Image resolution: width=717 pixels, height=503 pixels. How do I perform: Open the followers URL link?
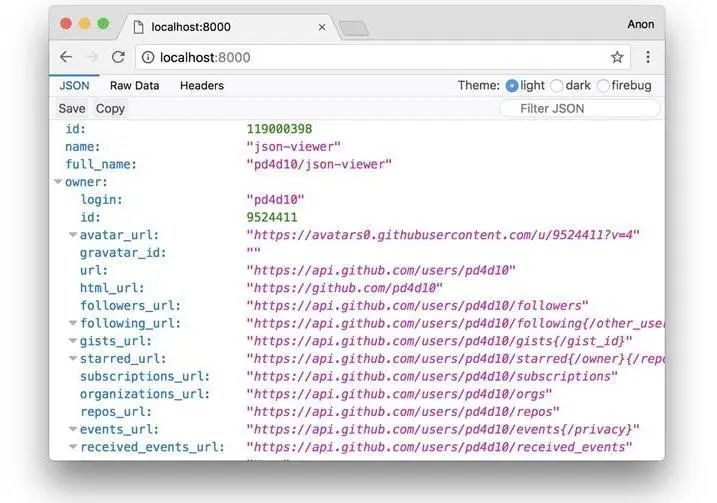pyautogui.click(x=417, y=305)
